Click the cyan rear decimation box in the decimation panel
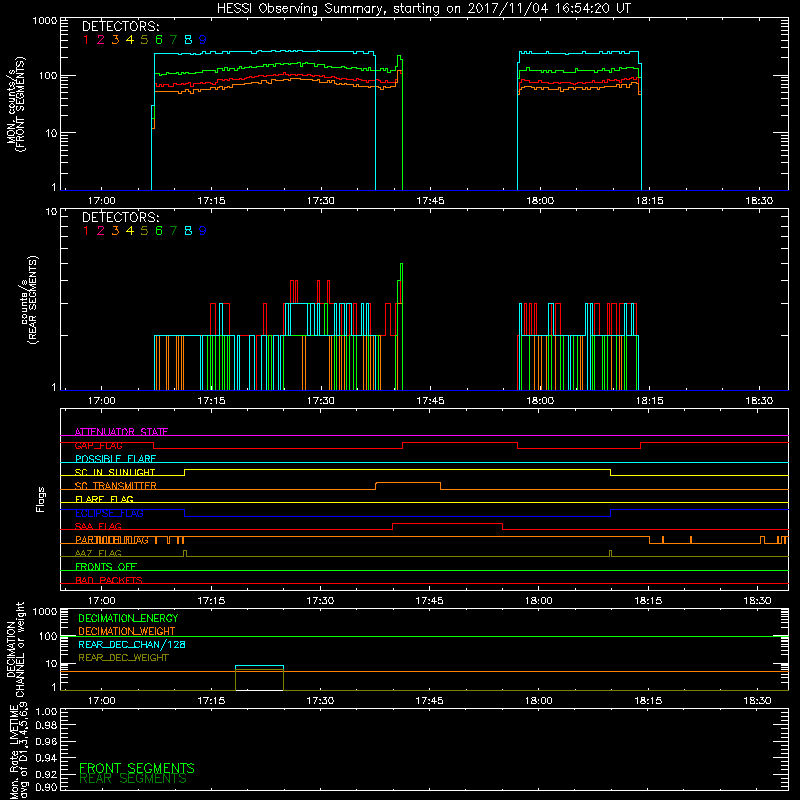This screenshot has width=800, height=800. point(259,678)
